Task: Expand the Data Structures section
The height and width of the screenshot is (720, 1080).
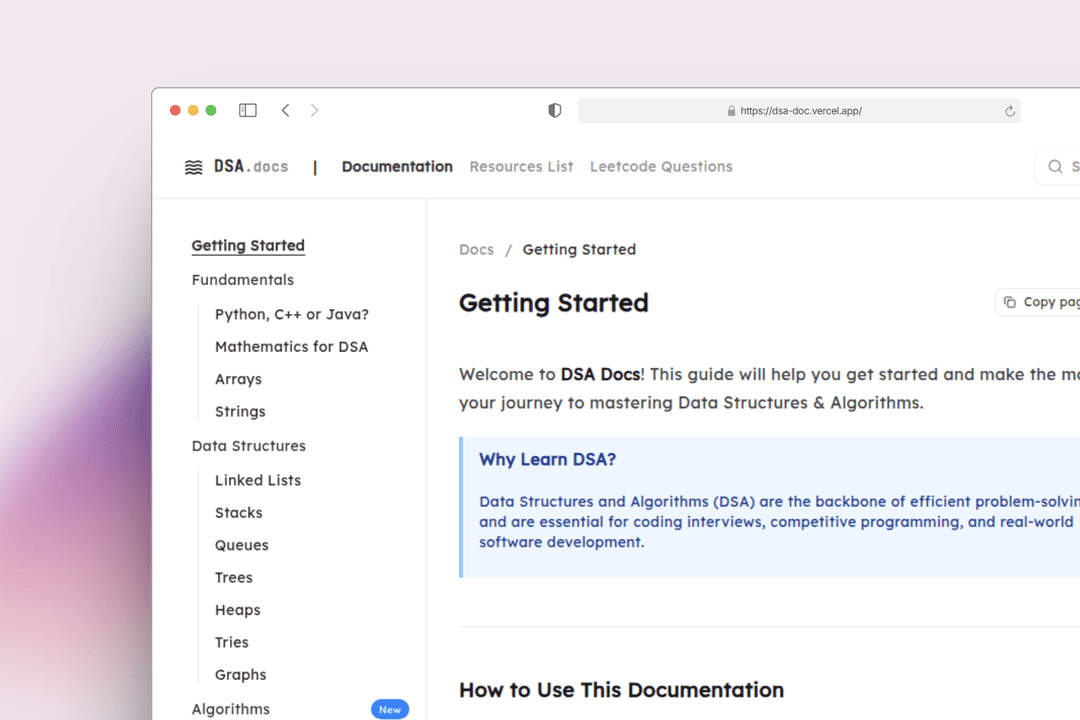Action: [x=248, y=446]
